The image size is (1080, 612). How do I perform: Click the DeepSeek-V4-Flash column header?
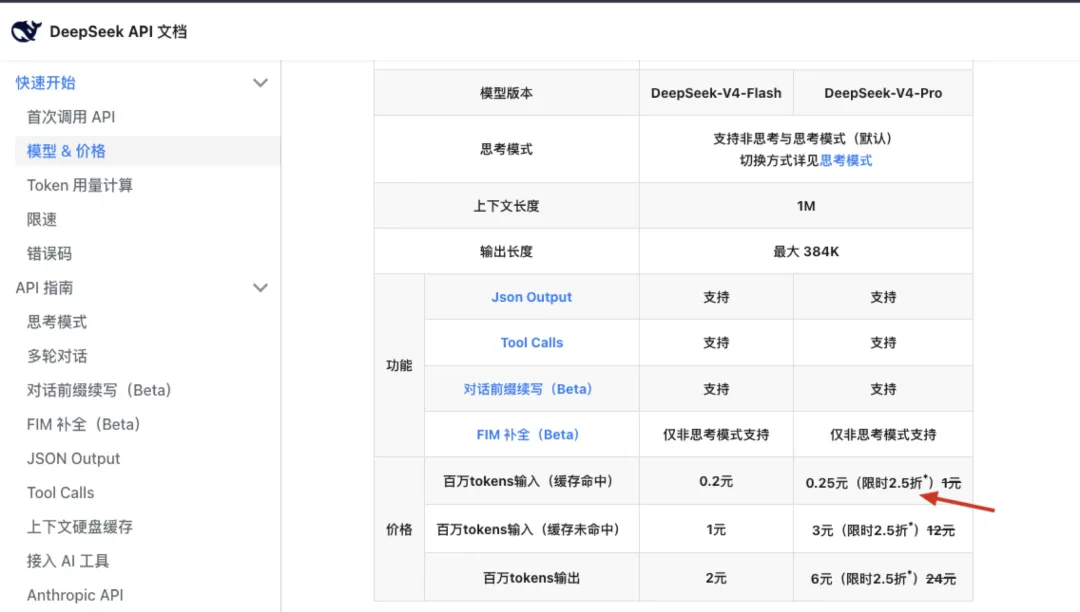[x=716, y=93]
